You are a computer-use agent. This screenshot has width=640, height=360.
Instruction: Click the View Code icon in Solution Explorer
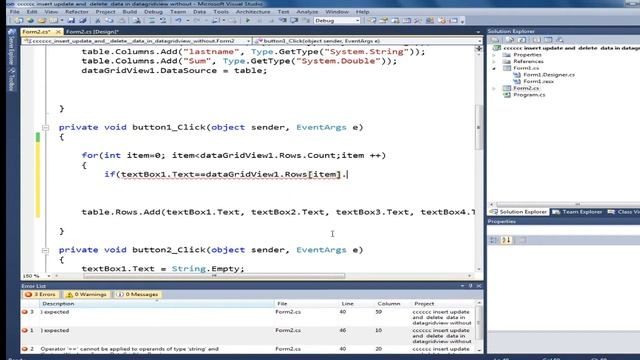537,40
